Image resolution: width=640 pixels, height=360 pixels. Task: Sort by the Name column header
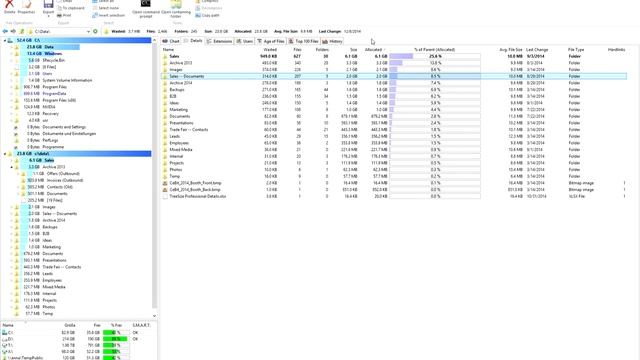(x=168, y=50)
